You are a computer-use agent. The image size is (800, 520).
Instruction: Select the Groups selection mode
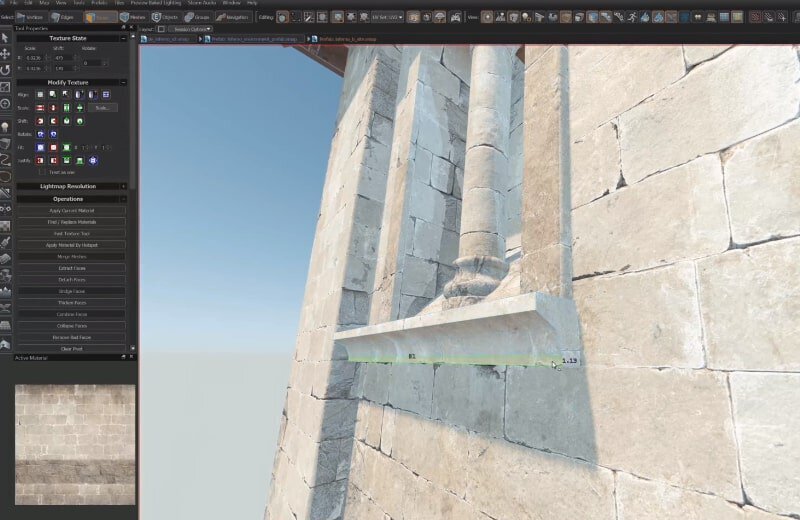pyautogui.click(x=197, y=17)
